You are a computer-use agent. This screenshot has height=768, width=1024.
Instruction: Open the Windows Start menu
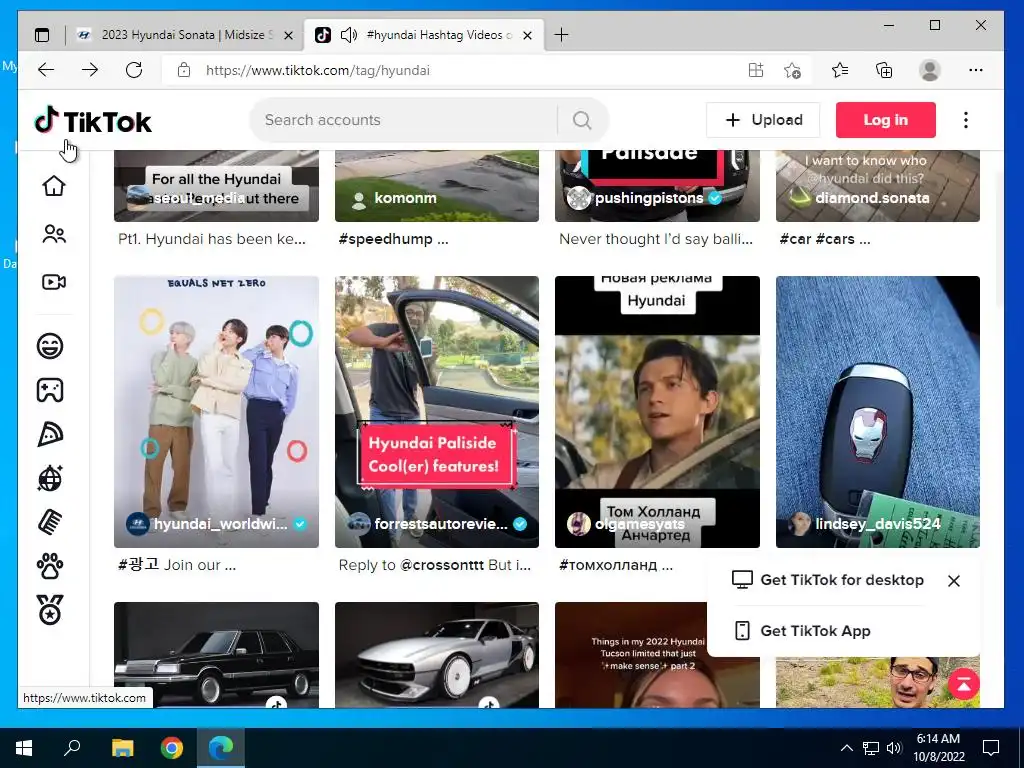[24, 748]
